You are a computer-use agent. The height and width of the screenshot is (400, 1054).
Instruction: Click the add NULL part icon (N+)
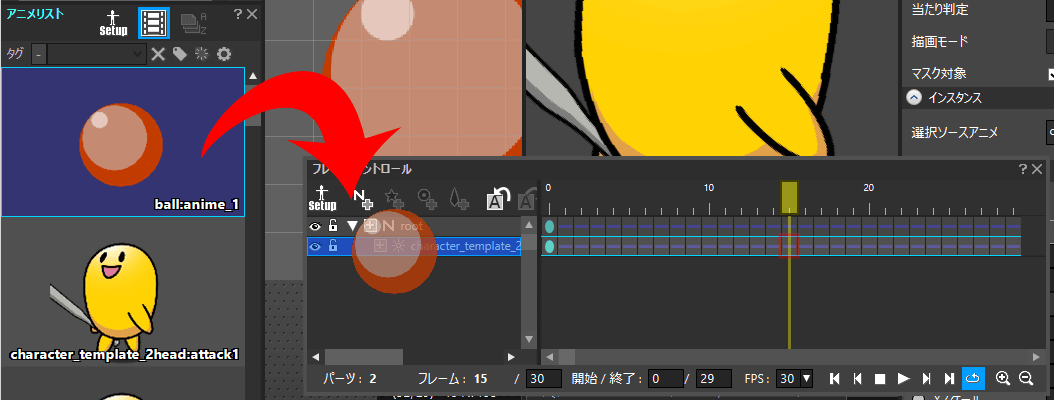[x=363, y=198]
